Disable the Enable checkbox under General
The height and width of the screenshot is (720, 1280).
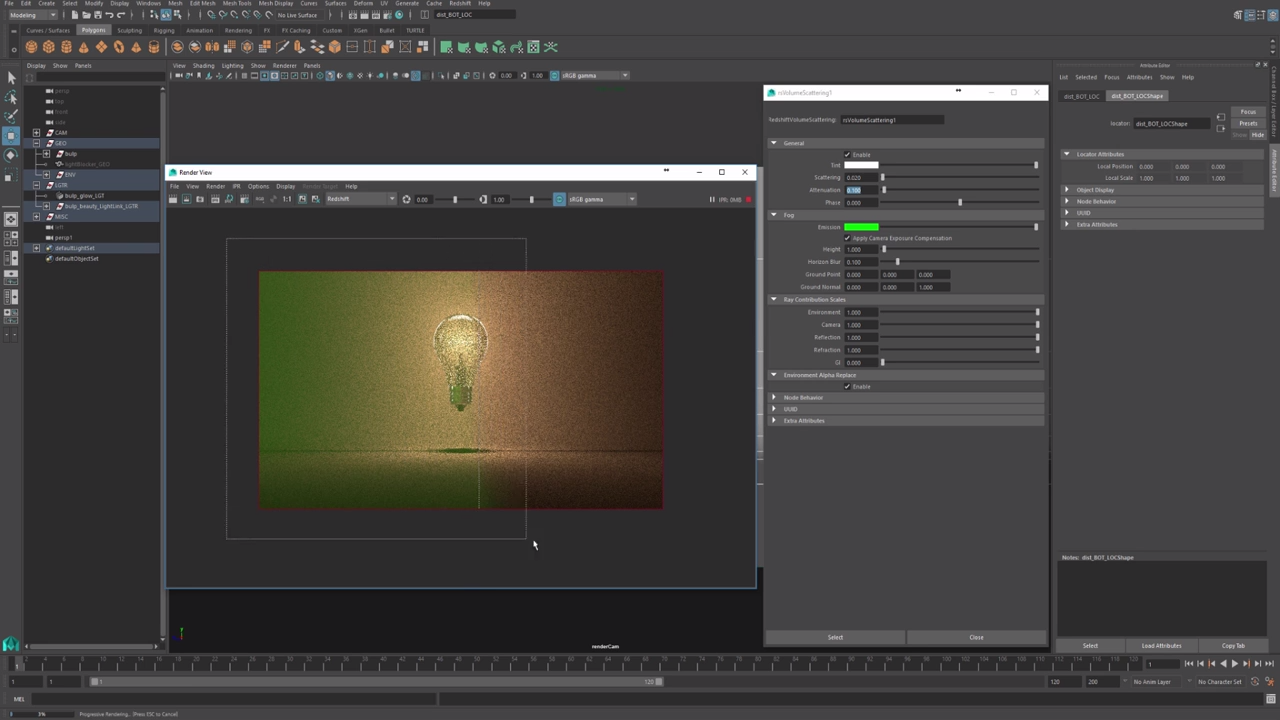click(x=847, y=154)
